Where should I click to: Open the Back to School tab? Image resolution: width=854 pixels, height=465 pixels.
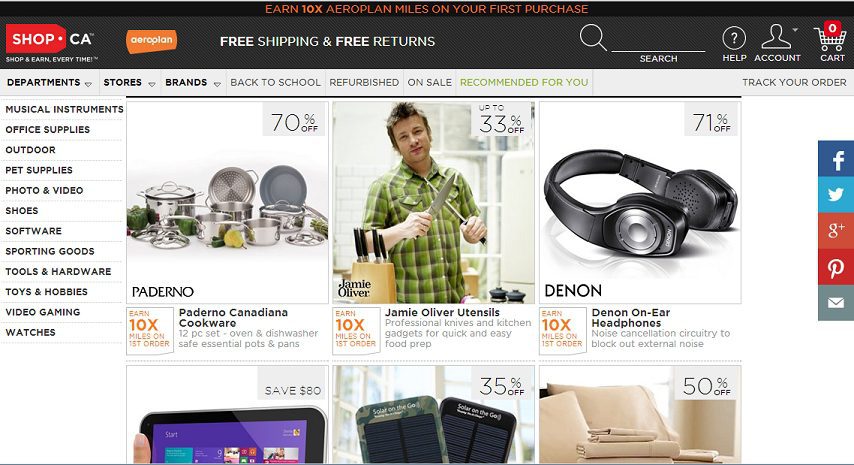click(x=276, y=83)
